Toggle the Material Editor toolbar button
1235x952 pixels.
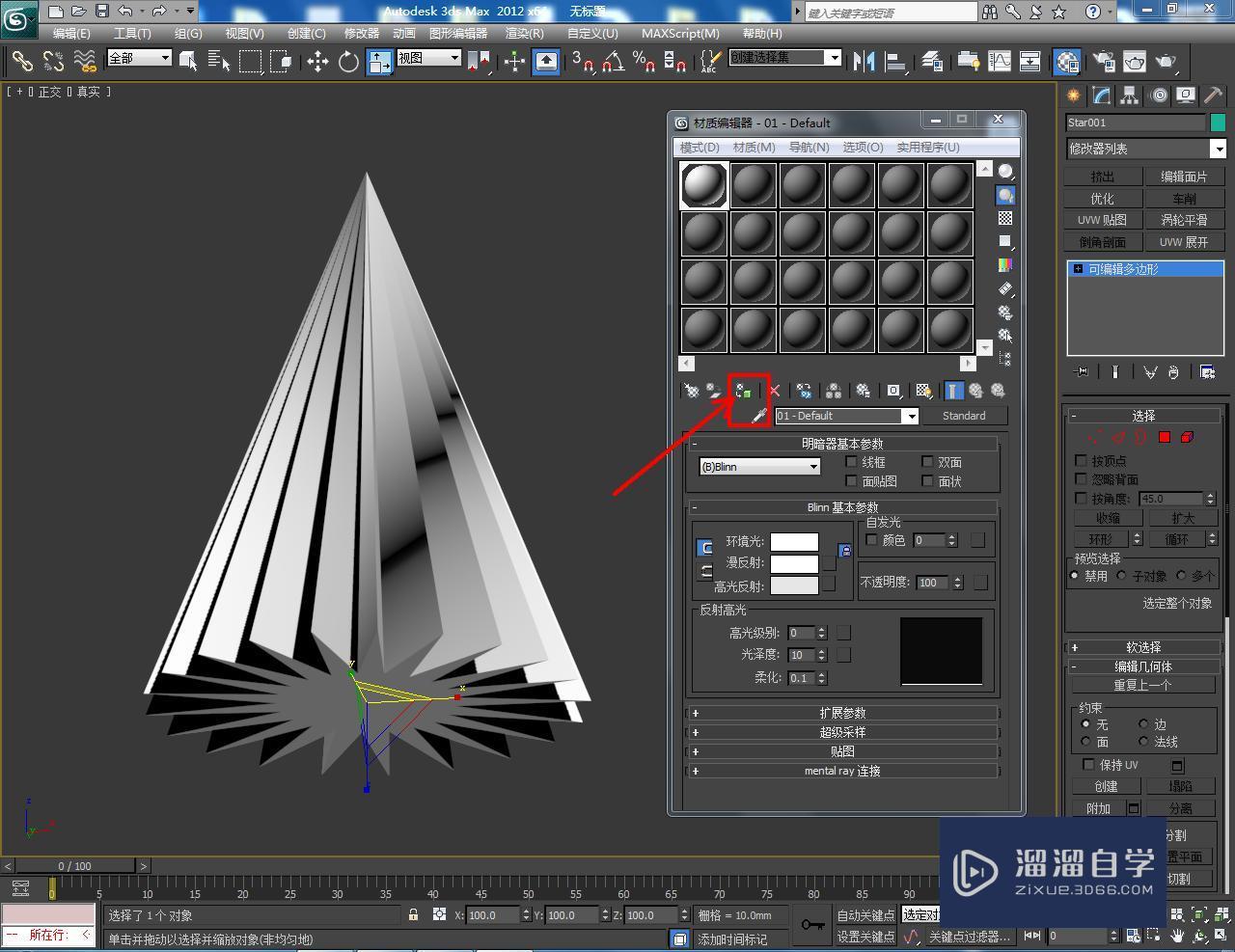1067,62
